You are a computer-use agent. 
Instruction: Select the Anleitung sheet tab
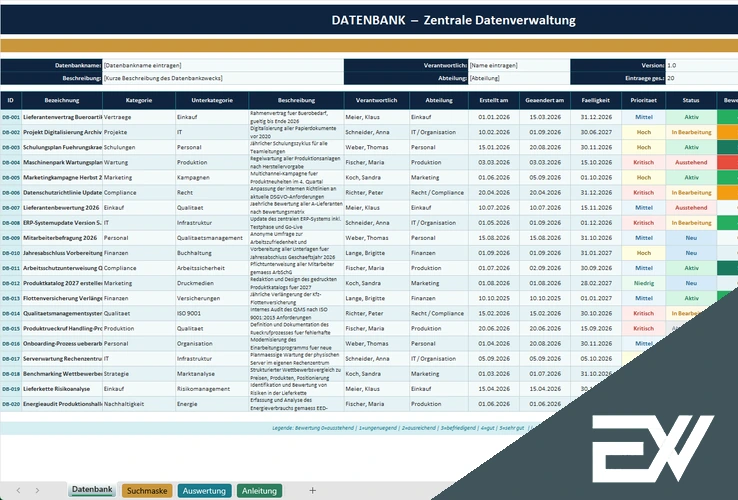259,491
